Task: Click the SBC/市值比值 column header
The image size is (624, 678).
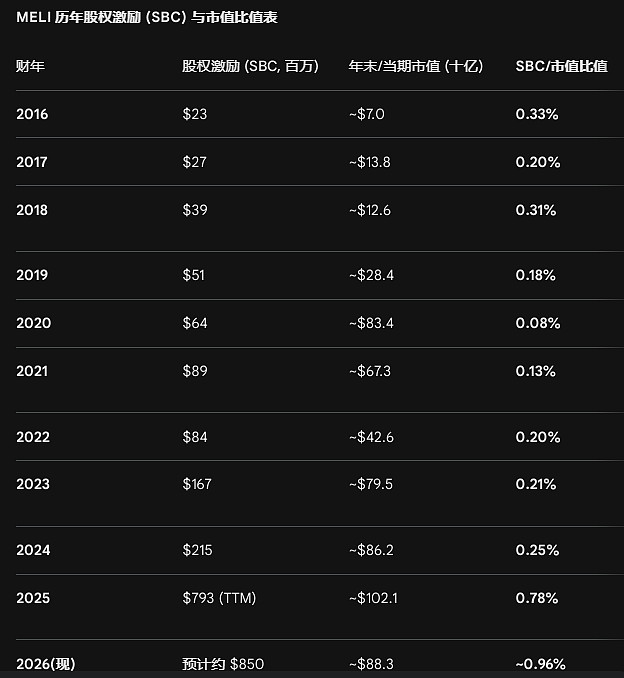Action: coord(561,66)
